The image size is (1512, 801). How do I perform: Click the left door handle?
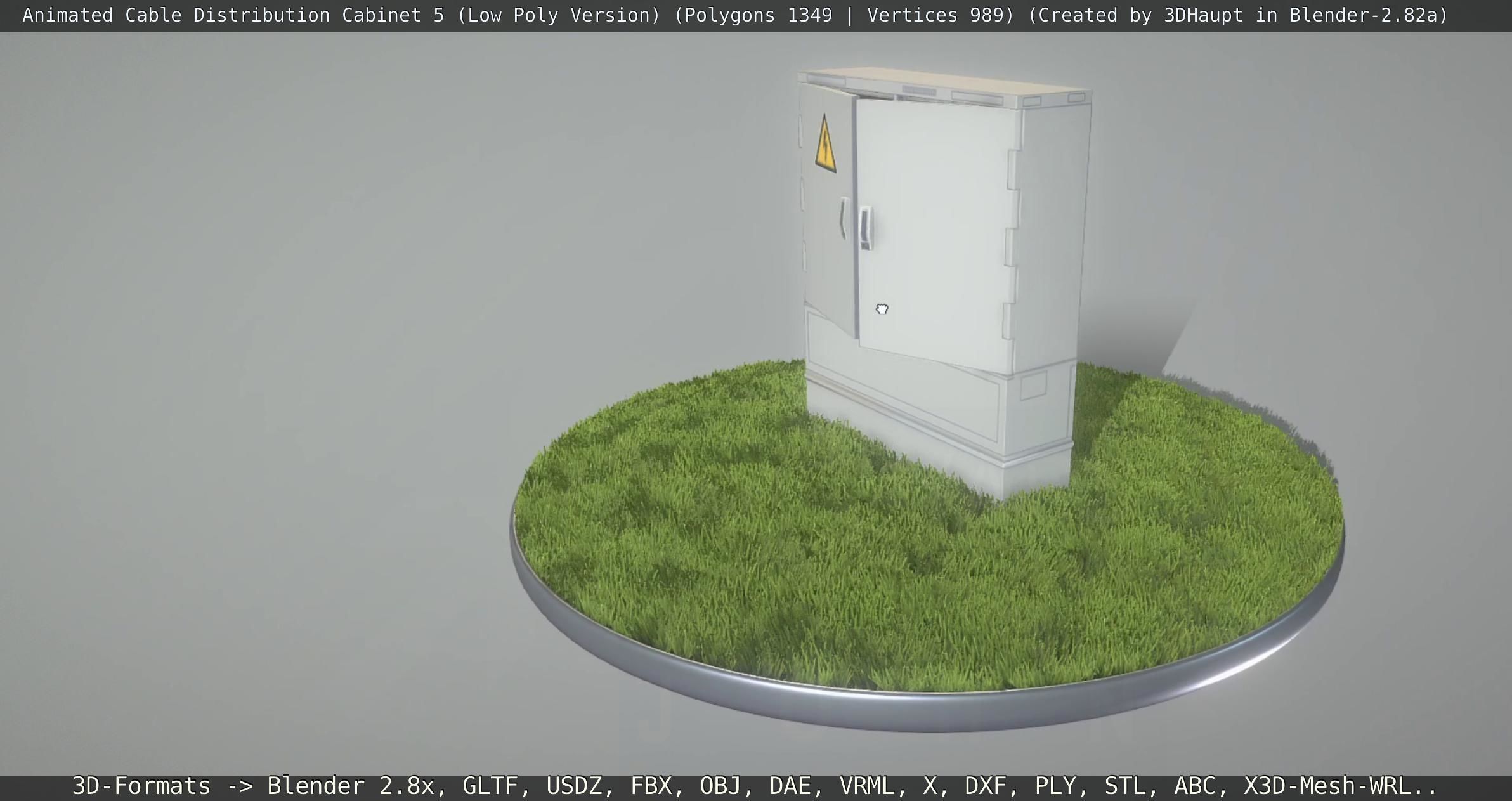click(844, 218)
